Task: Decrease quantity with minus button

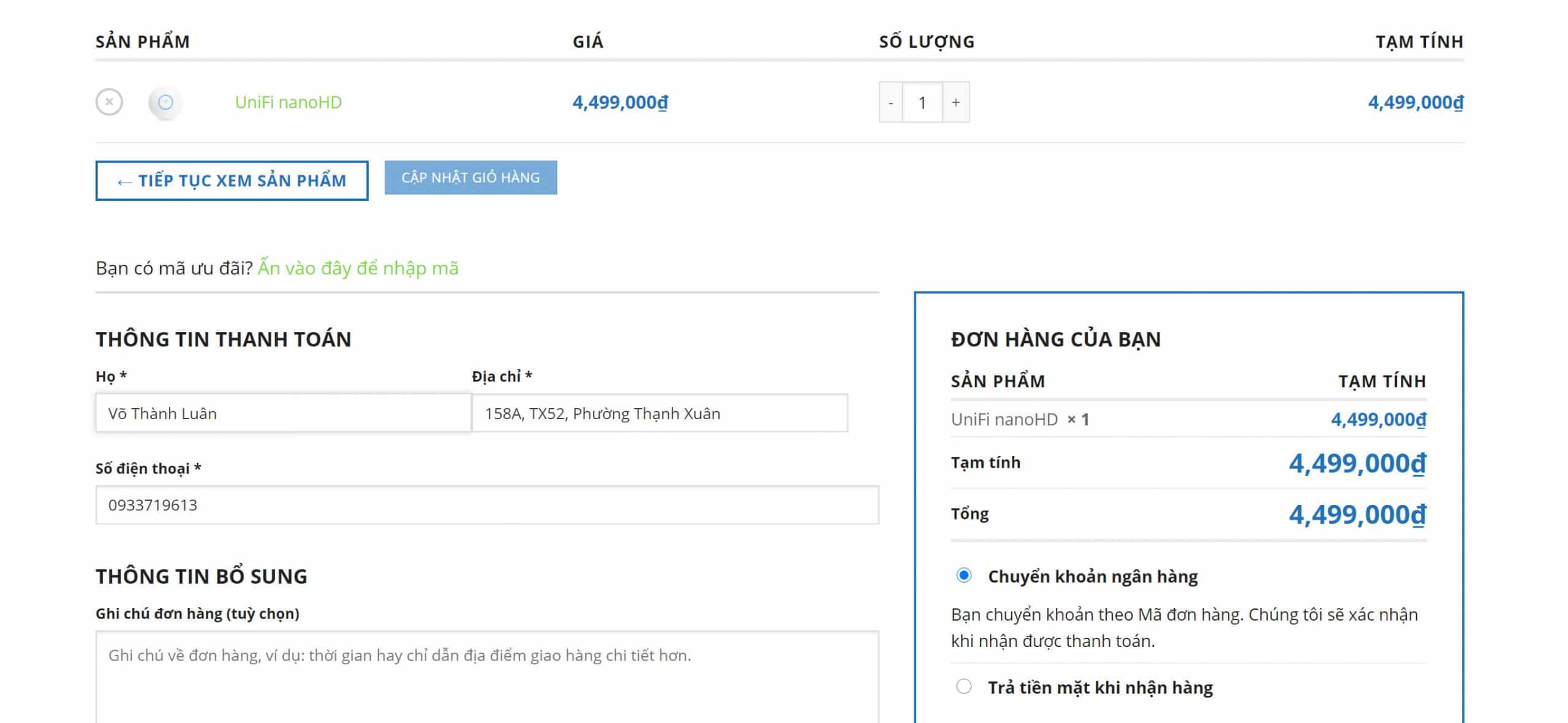Action: 891,102
